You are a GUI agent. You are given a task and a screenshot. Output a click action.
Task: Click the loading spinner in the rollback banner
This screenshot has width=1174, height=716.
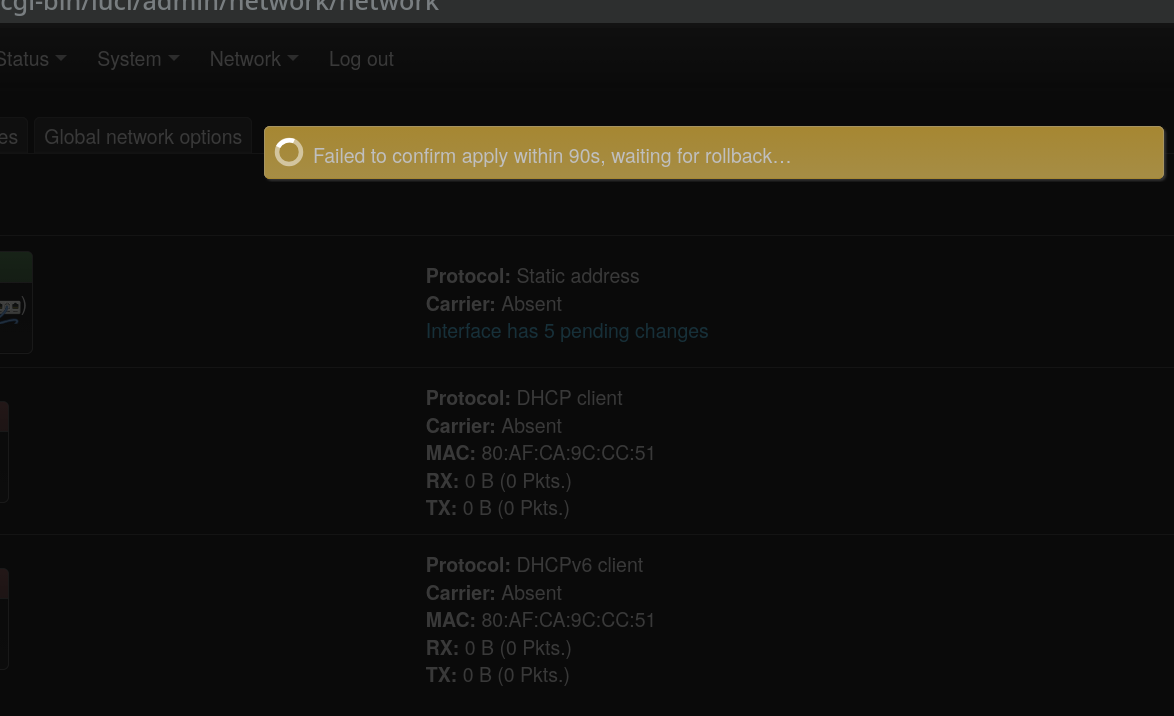pos(289,152)
